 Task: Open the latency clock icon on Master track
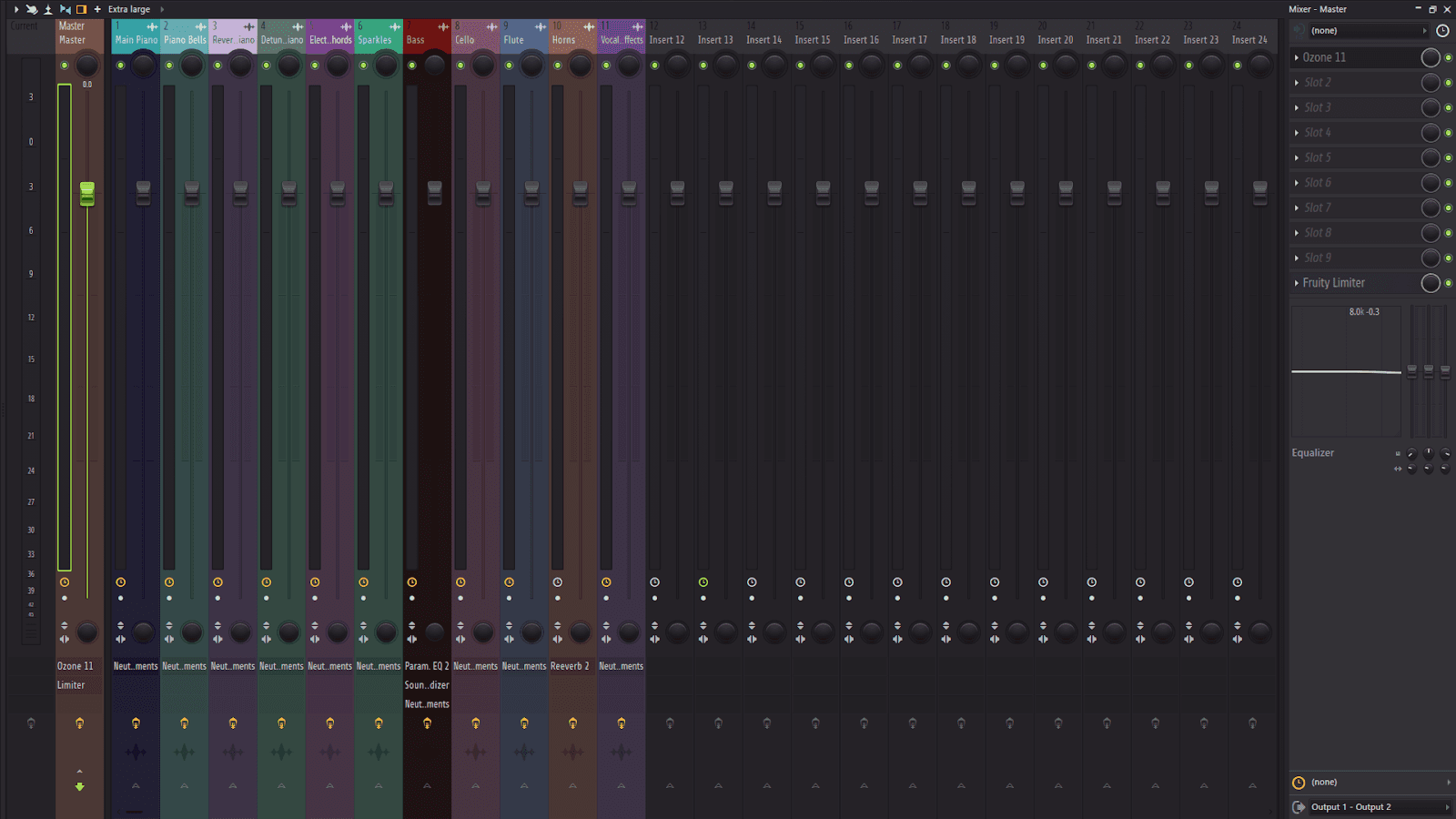pyautogui.click(x=65, y=582)
